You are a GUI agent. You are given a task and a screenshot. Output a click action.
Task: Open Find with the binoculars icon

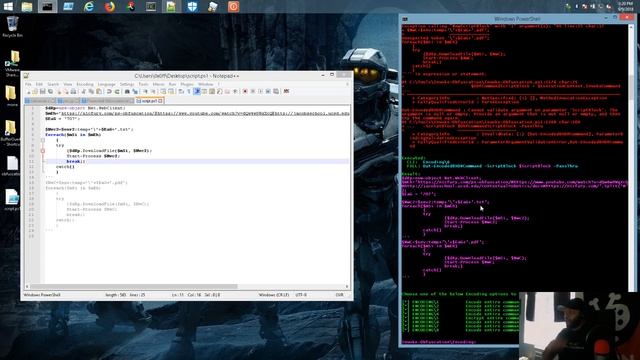127,91
